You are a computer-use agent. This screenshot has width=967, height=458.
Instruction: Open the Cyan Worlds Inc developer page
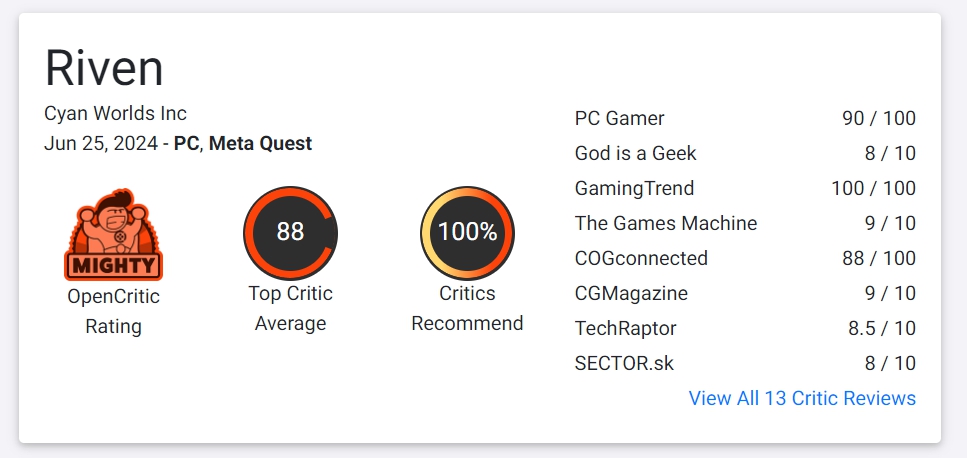(115, 113)
